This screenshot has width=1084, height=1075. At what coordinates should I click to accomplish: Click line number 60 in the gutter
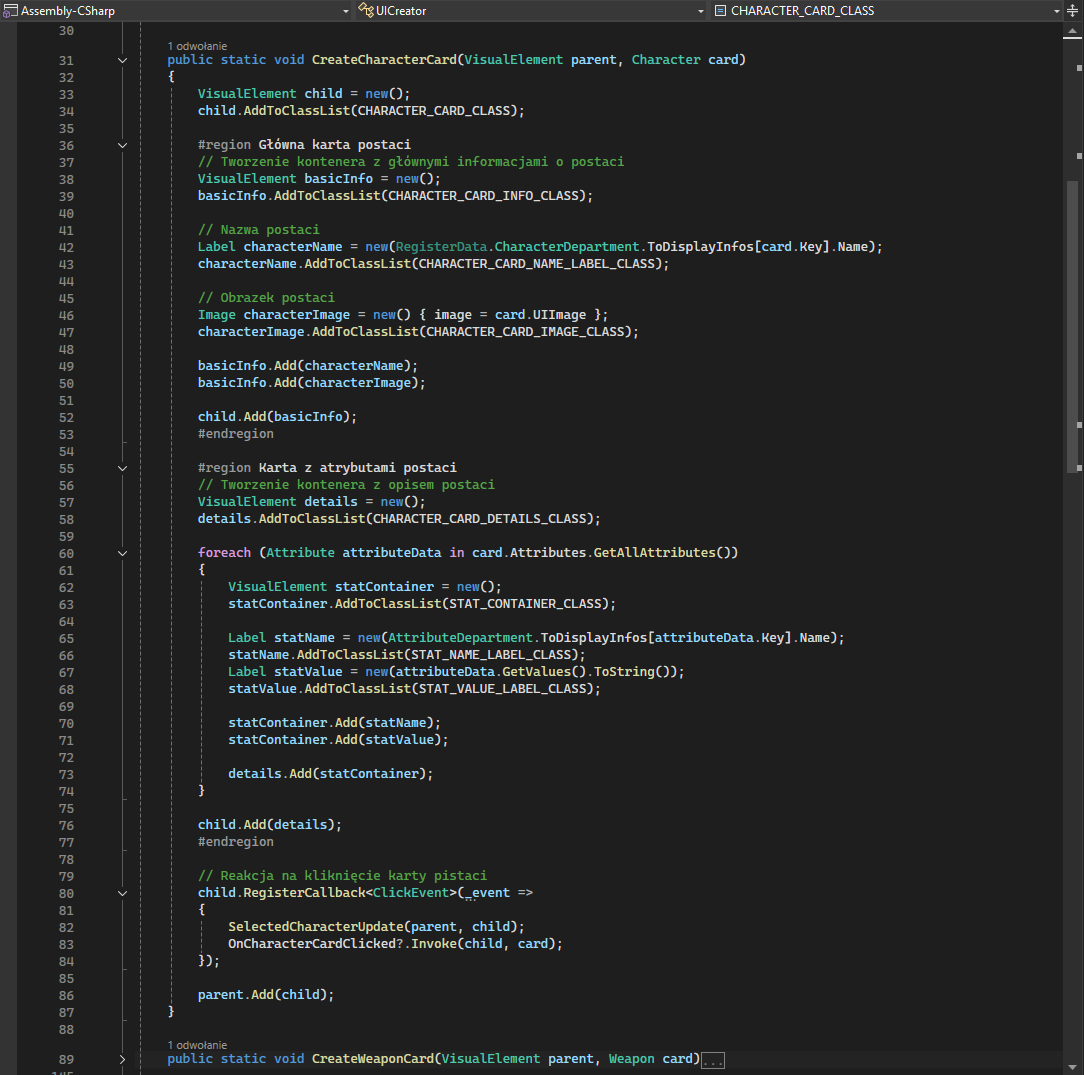(66, 553)
